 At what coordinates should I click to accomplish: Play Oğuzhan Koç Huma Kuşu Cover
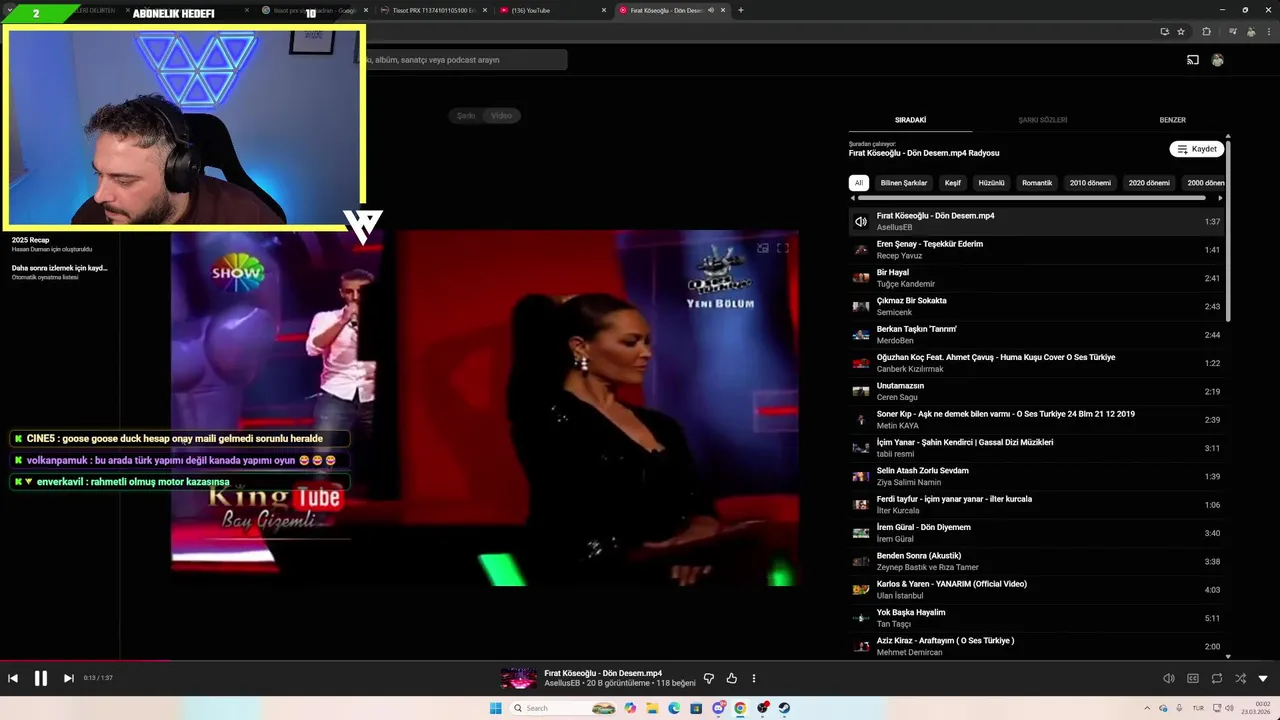pyautogui.click(x=1036, y=363)
